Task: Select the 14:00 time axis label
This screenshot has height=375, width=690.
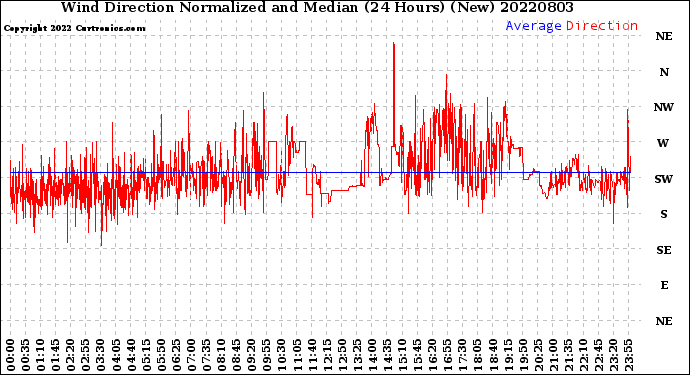Action: pos(372,355)
